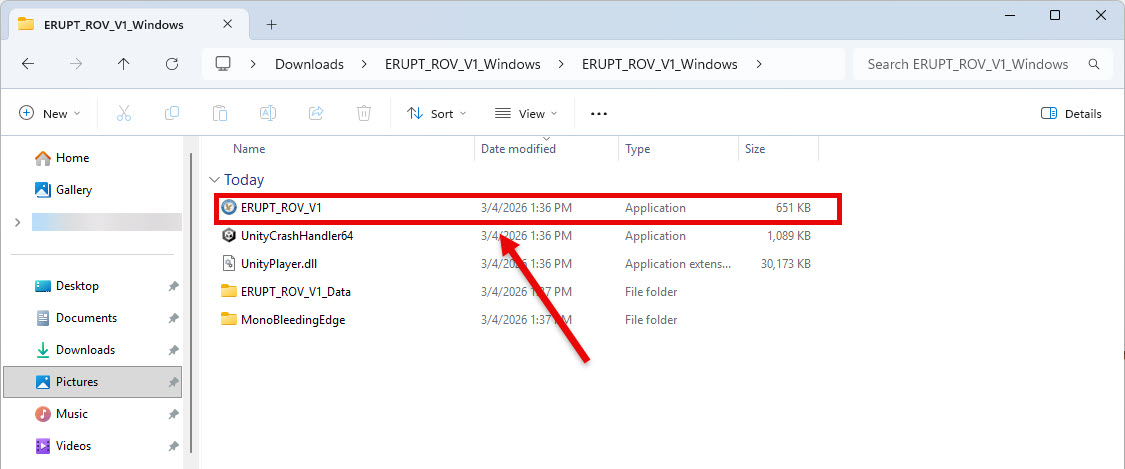This screenshot has height=469, width=1125.
Task: Open Gallery in the sidebar
Action: point(64,190)
